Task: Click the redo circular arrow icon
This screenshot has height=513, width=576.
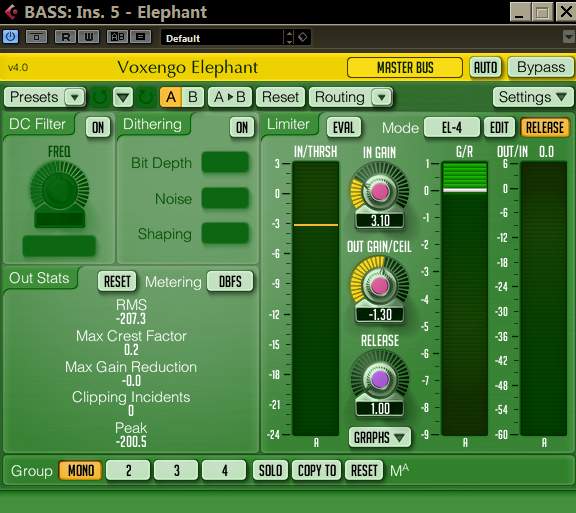Action: point(146,97)
